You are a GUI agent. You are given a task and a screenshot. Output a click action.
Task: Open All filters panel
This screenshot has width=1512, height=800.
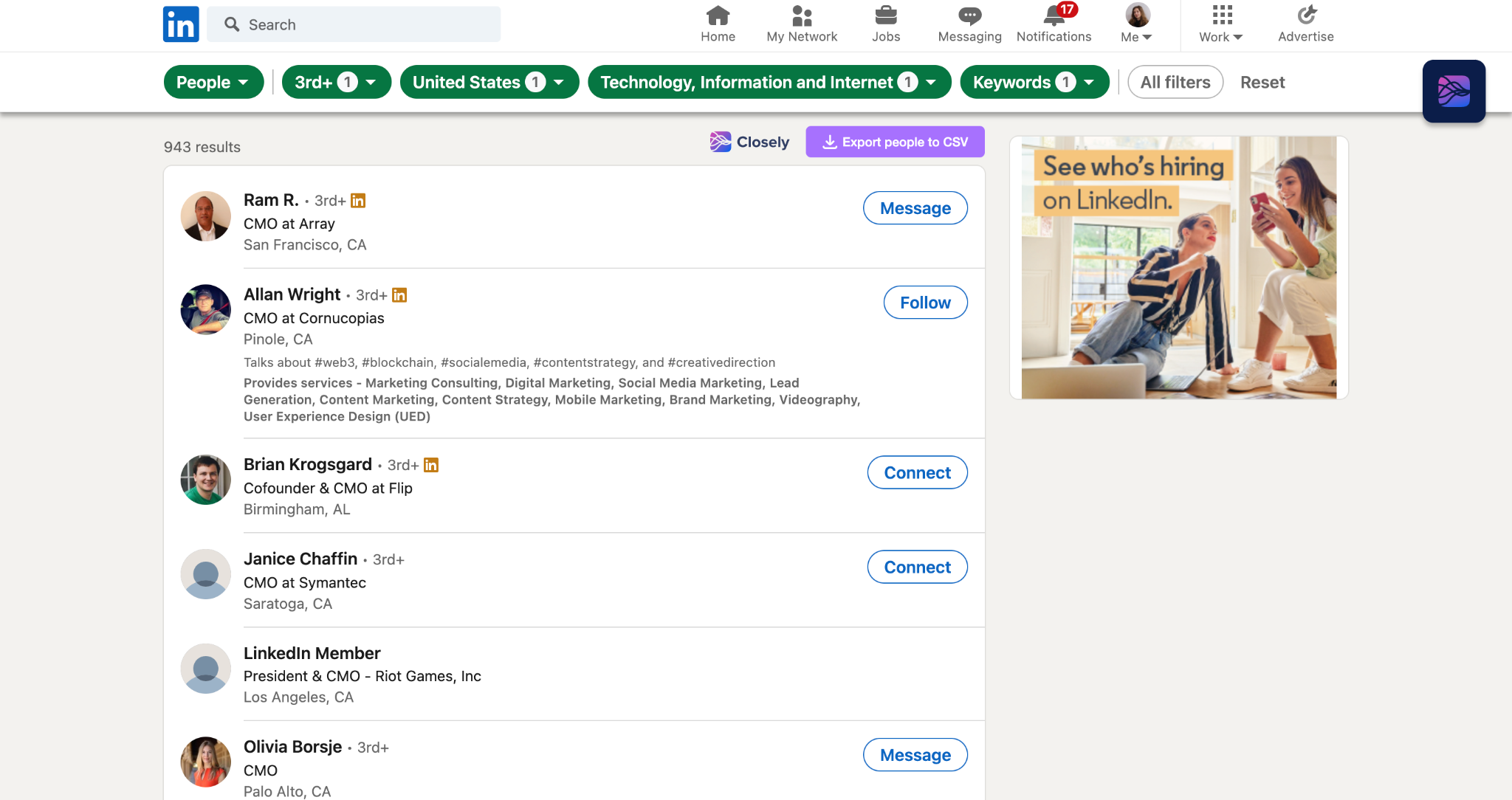point(1175,82)
